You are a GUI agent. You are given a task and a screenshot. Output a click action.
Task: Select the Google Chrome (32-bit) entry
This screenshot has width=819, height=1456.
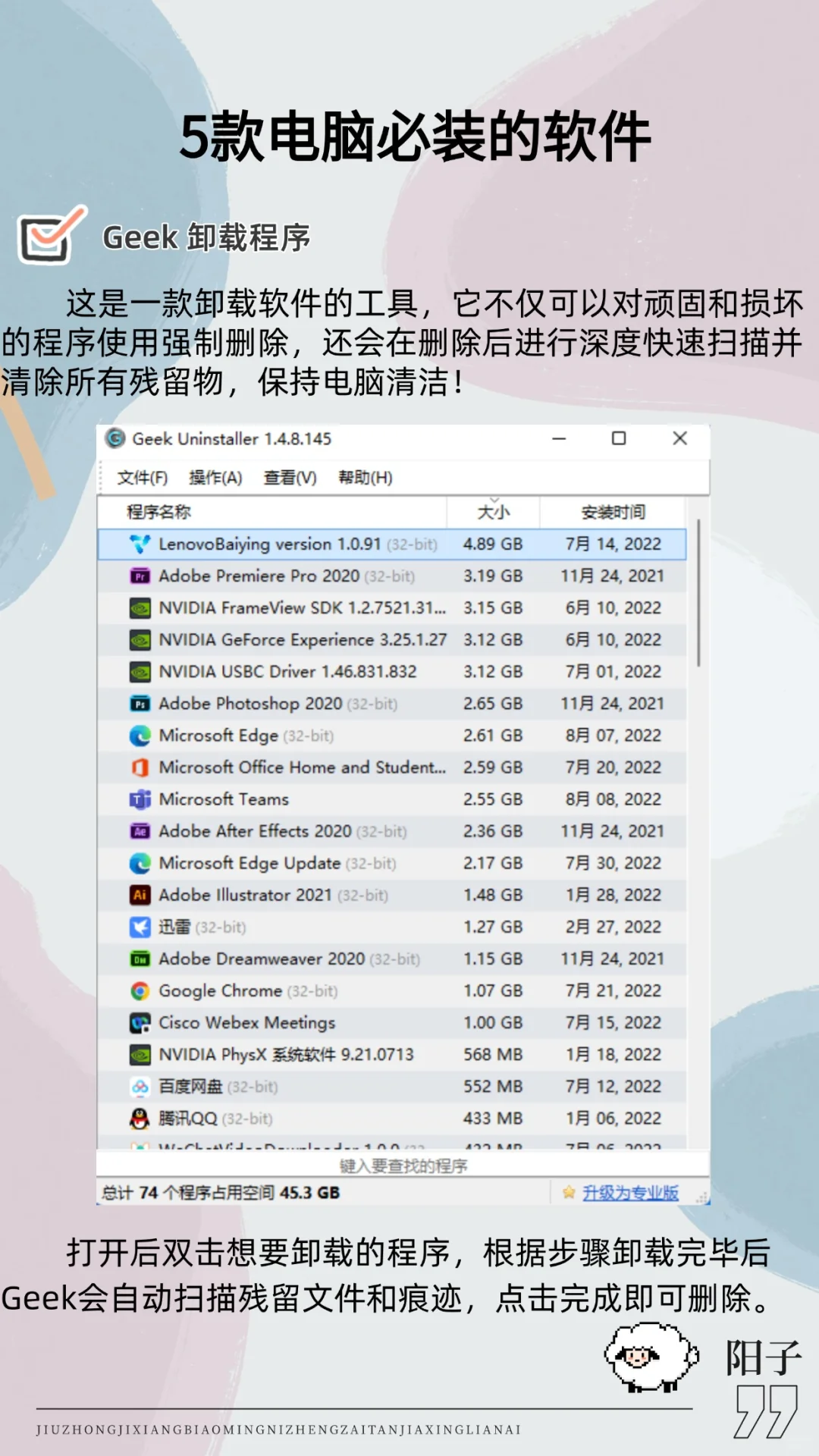[392, 991]
